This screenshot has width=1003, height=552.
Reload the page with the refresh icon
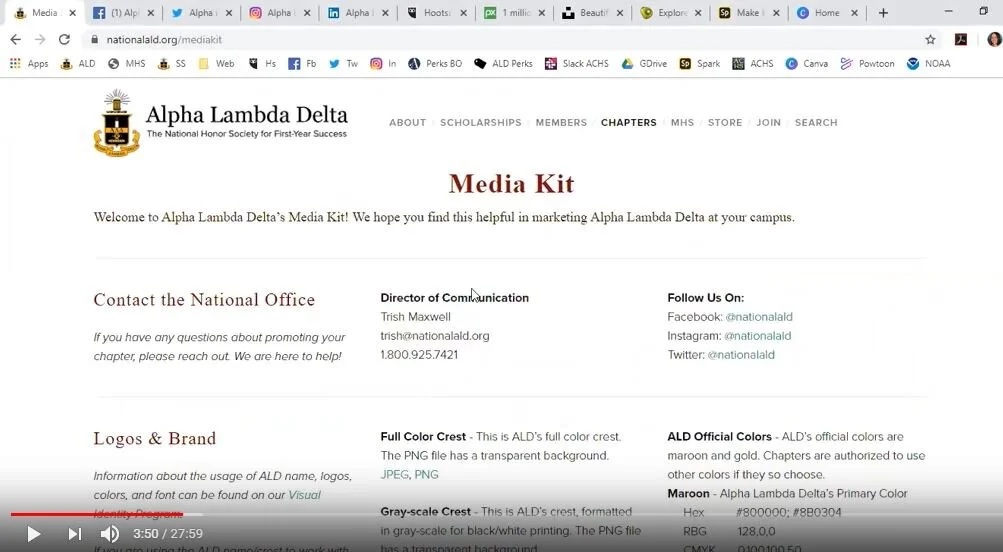[x=64, y=40]
